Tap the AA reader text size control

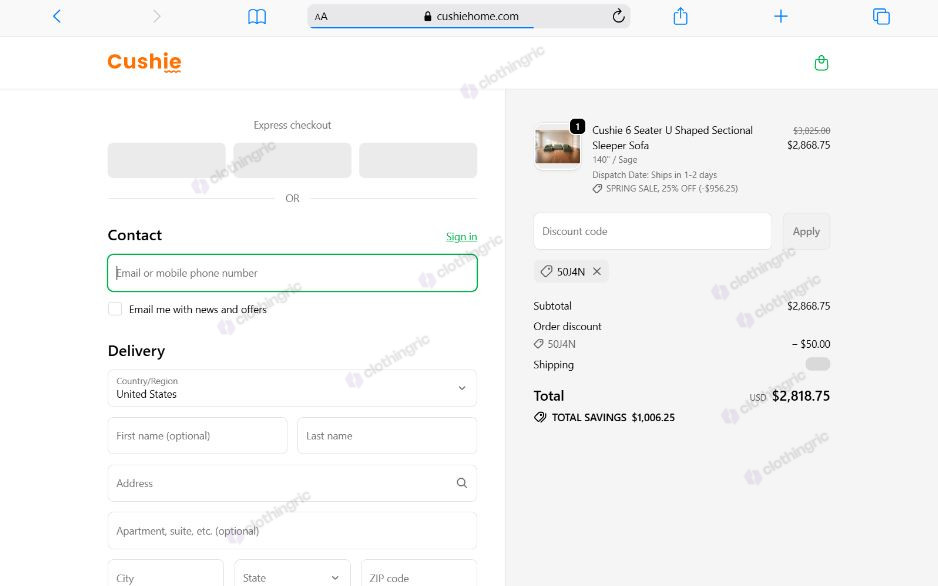[321, 17]
